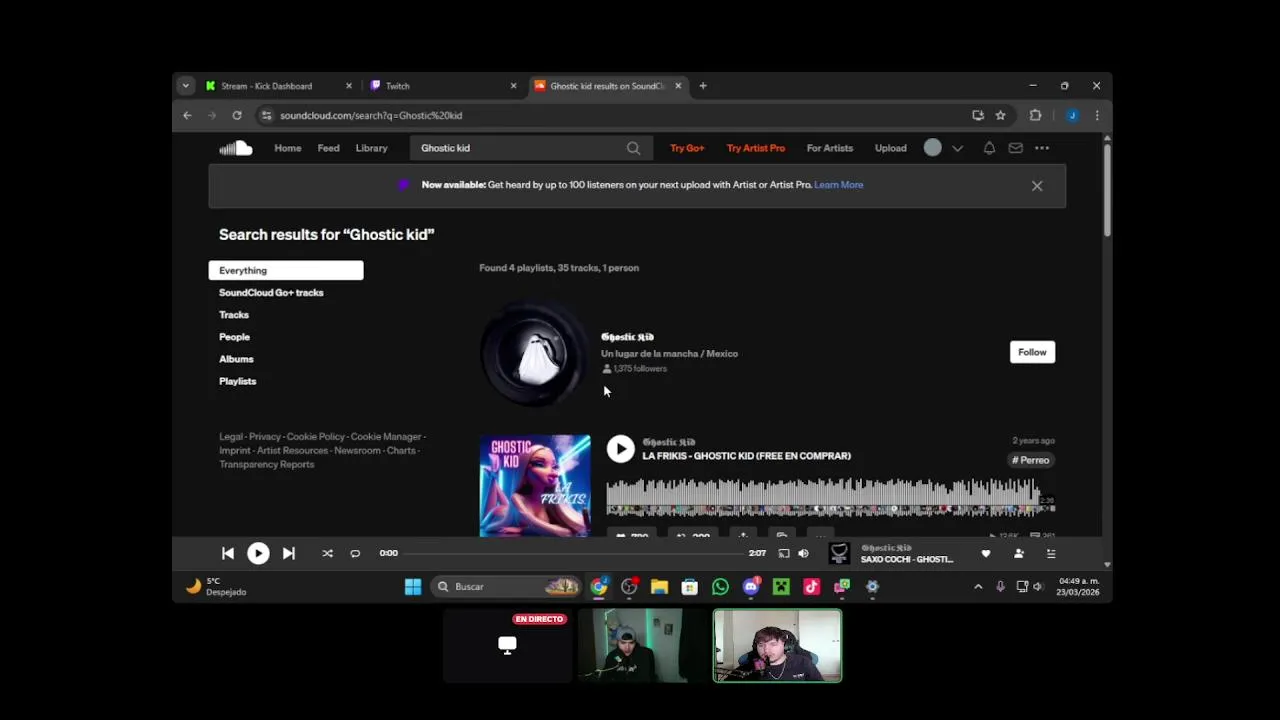Open TikTok from the taskbar

(811, 587)
